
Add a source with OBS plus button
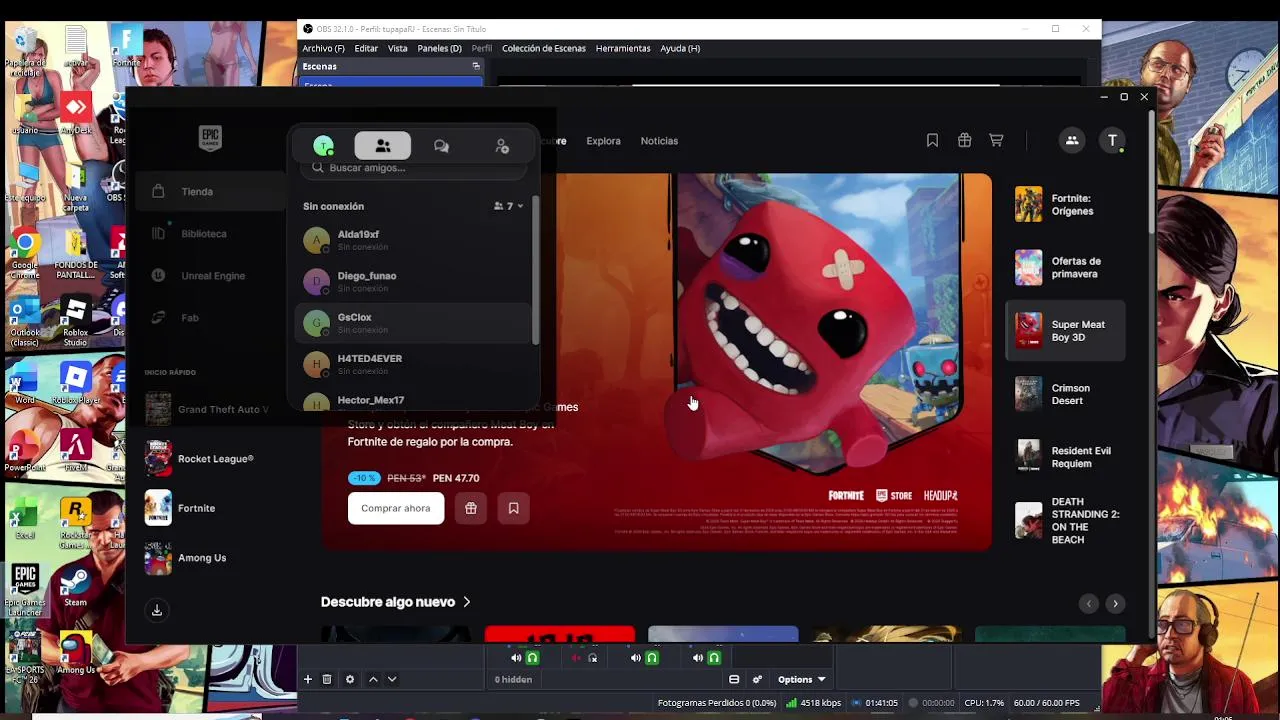coord(307,679)
